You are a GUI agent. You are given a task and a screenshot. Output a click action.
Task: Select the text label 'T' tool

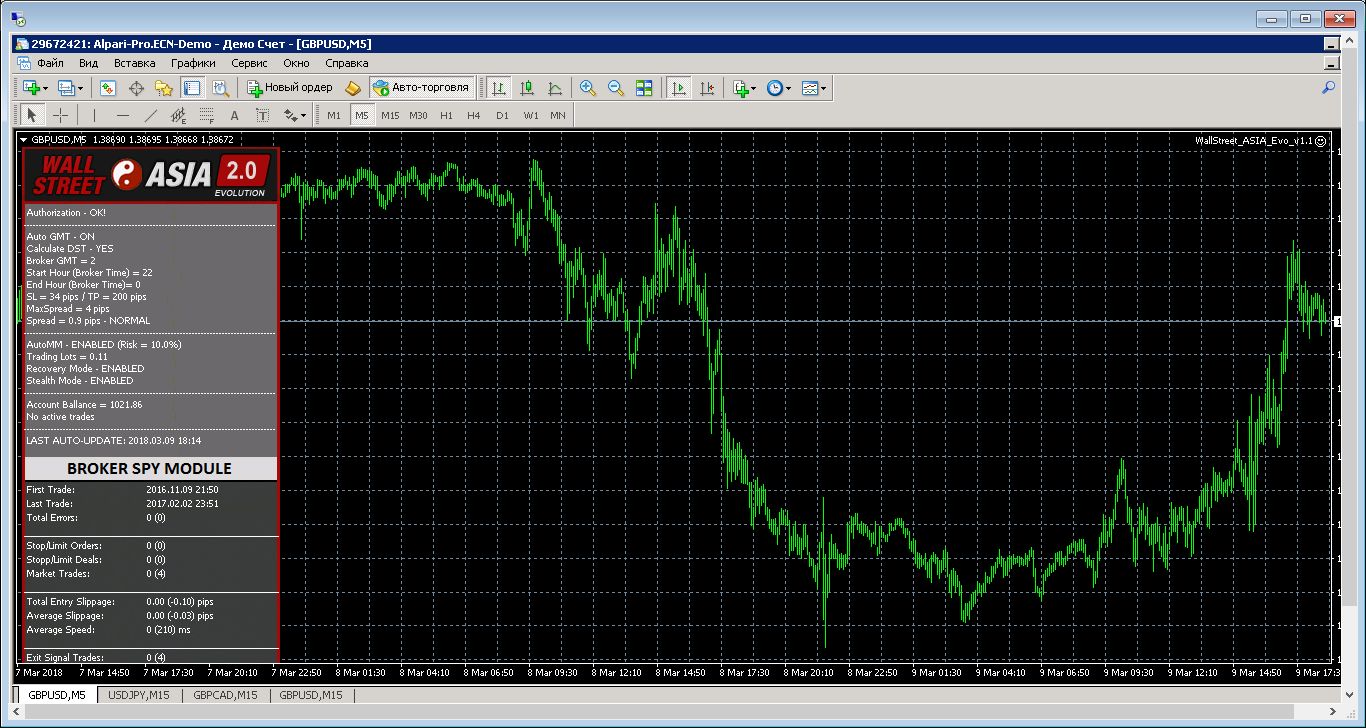click(x=263, y=115)
